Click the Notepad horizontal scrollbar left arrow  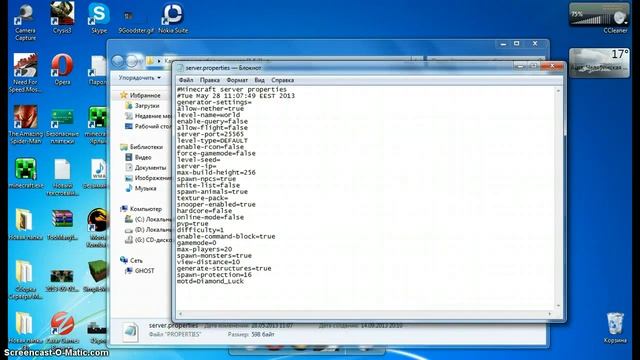180,314
